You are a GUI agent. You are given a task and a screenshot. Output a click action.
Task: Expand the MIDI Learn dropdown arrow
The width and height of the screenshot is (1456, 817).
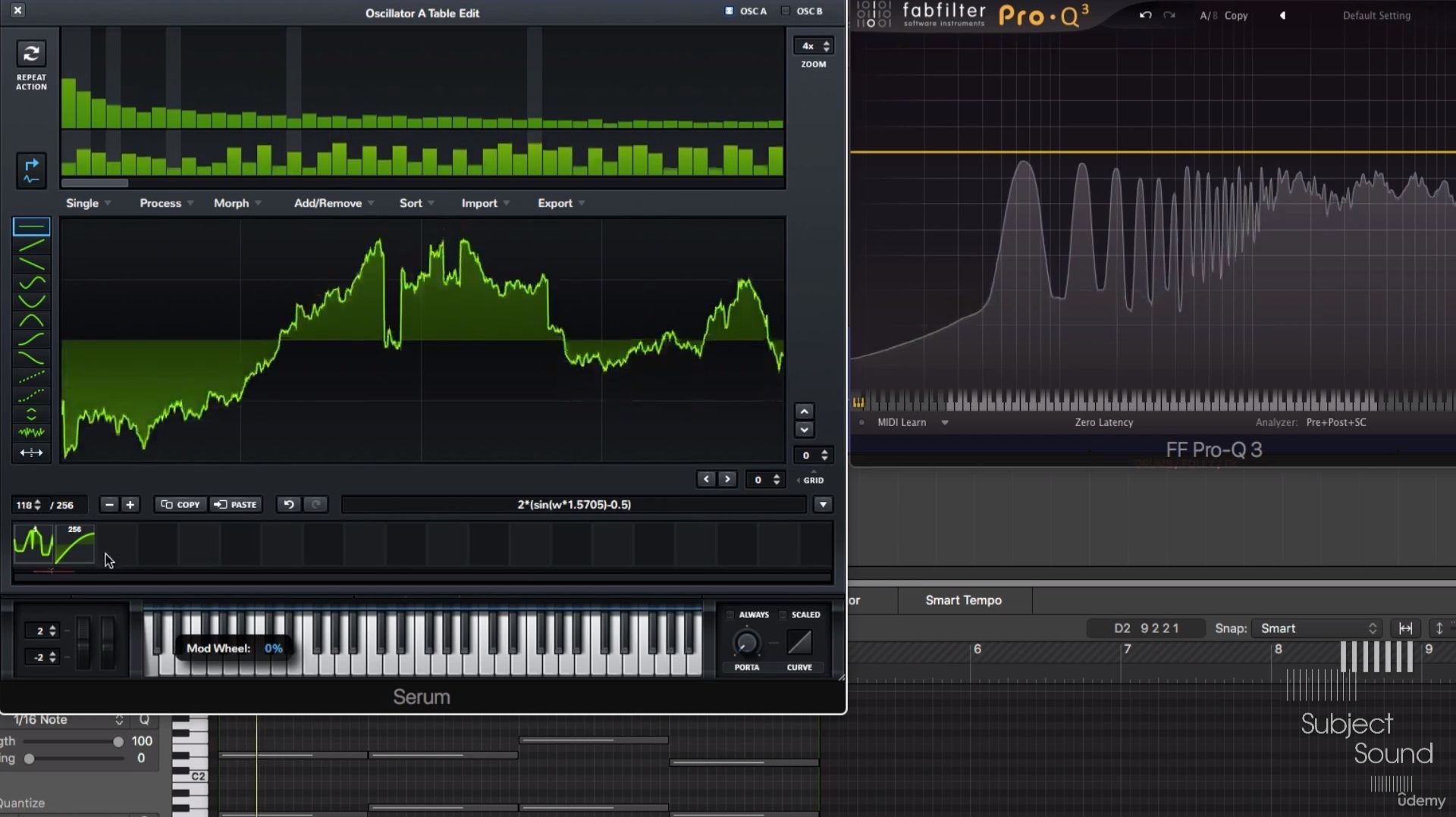point(945,422)
